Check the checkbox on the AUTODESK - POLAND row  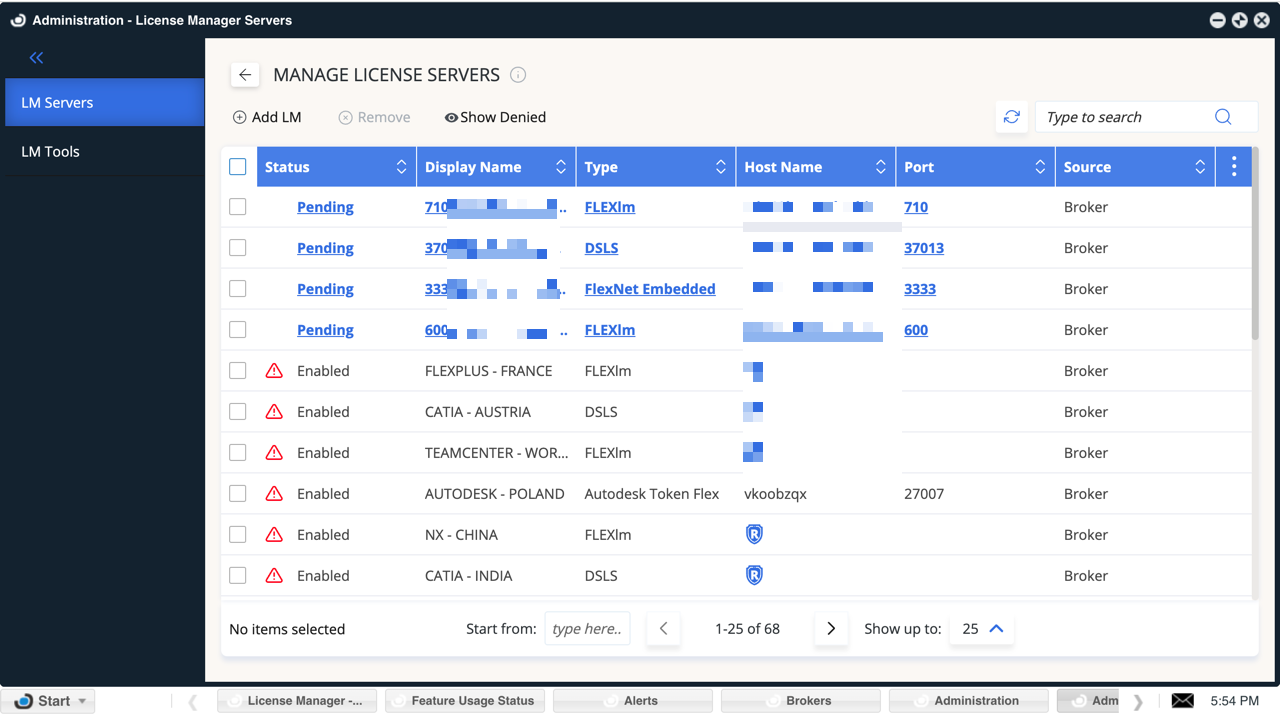(237, 493)
